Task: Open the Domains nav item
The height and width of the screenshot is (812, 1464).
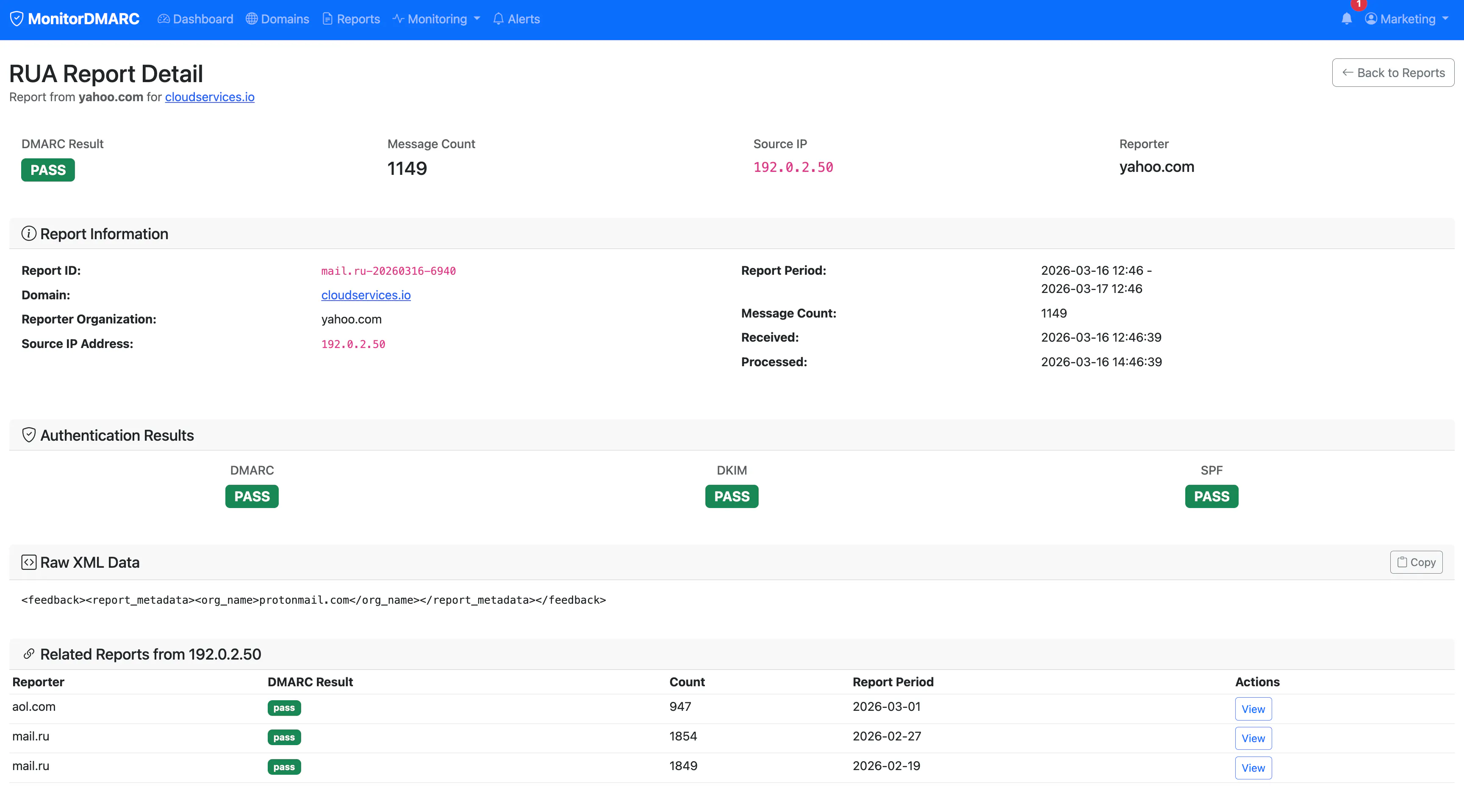Action: click(x=277, y=19)
